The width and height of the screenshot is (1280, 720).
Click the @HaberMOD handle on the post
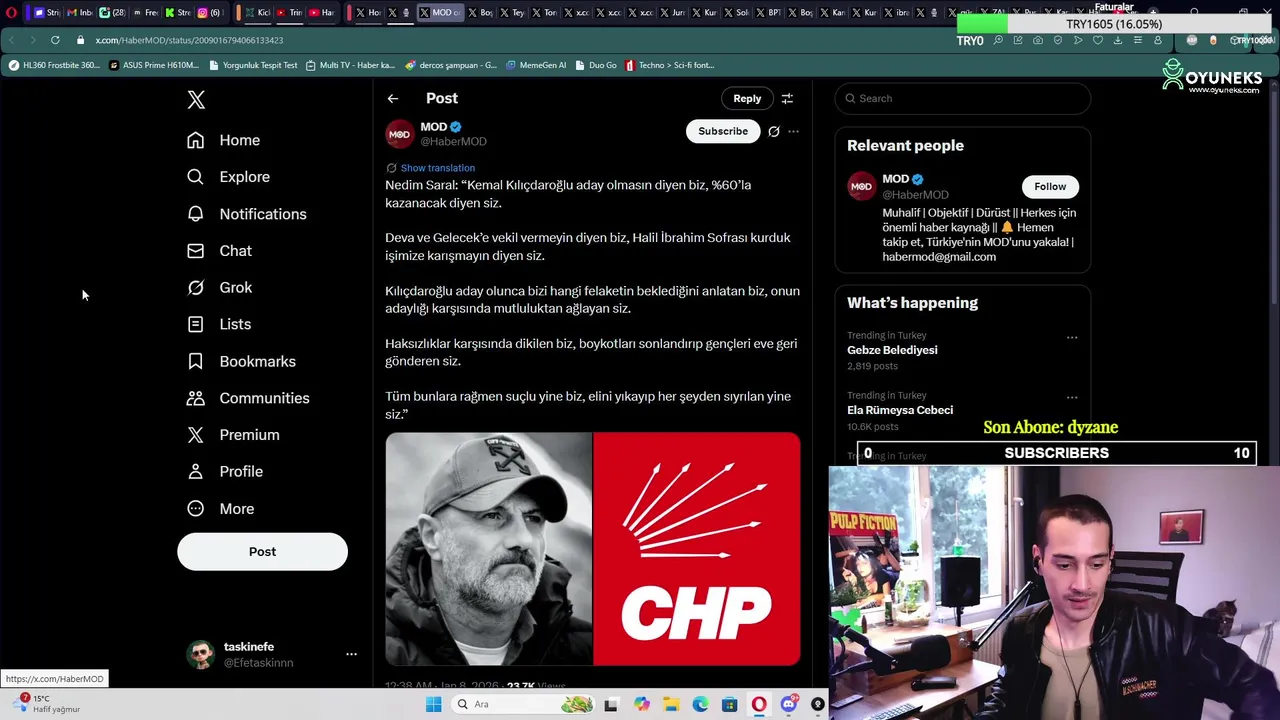(x=453, y=141)
